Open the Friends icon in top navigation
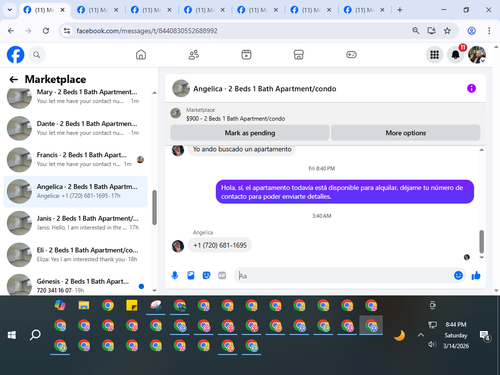The image size is (500, 375). coord(194,55)
